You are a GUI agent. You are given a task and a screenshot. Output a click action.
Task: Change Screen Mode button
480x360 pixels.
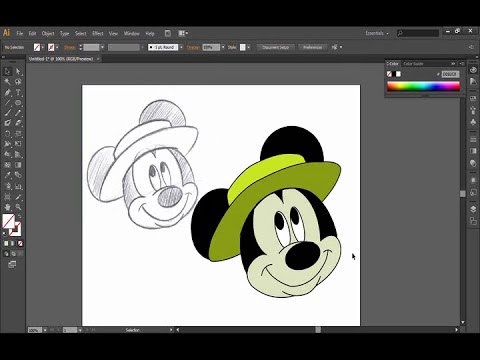[x=12, y=265]
